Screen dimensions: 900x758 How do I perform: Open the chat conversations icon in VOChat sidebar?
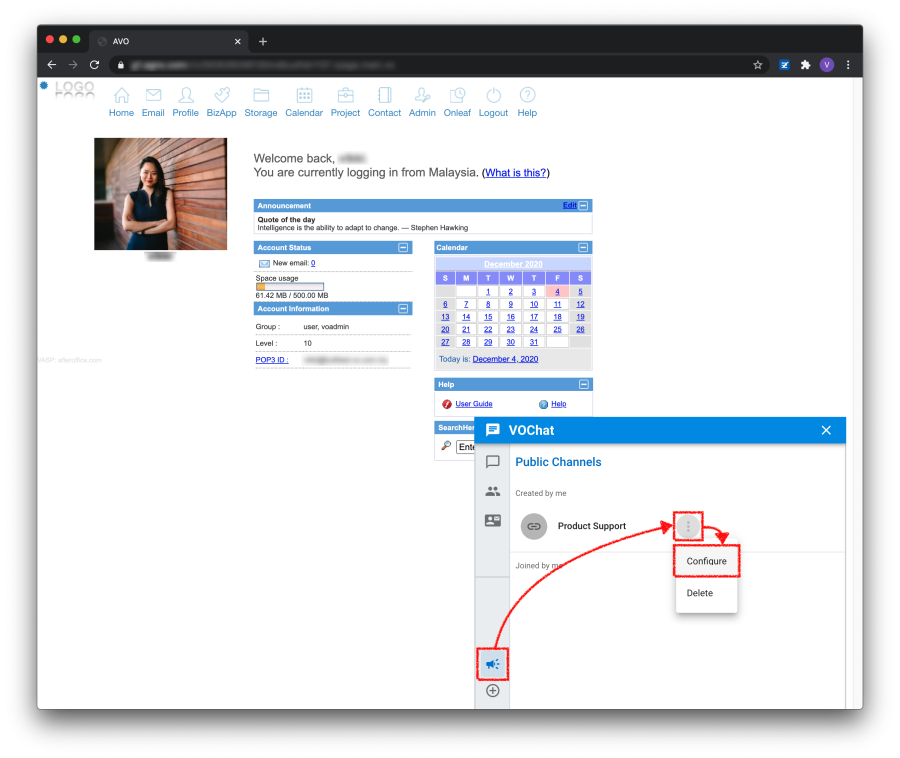coord(492,462)
